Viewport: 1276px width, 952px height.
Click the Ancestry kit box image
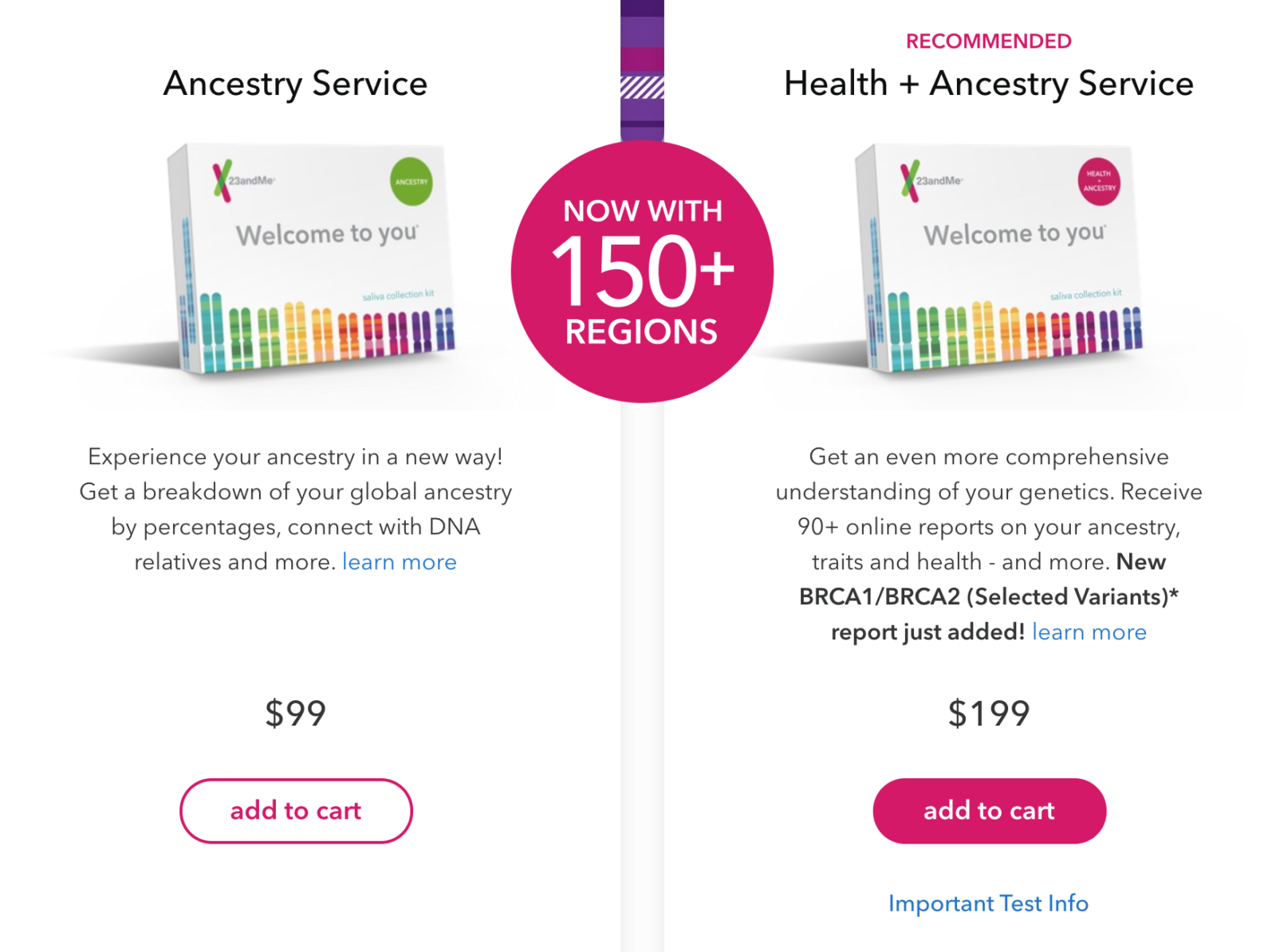point(311,259)
